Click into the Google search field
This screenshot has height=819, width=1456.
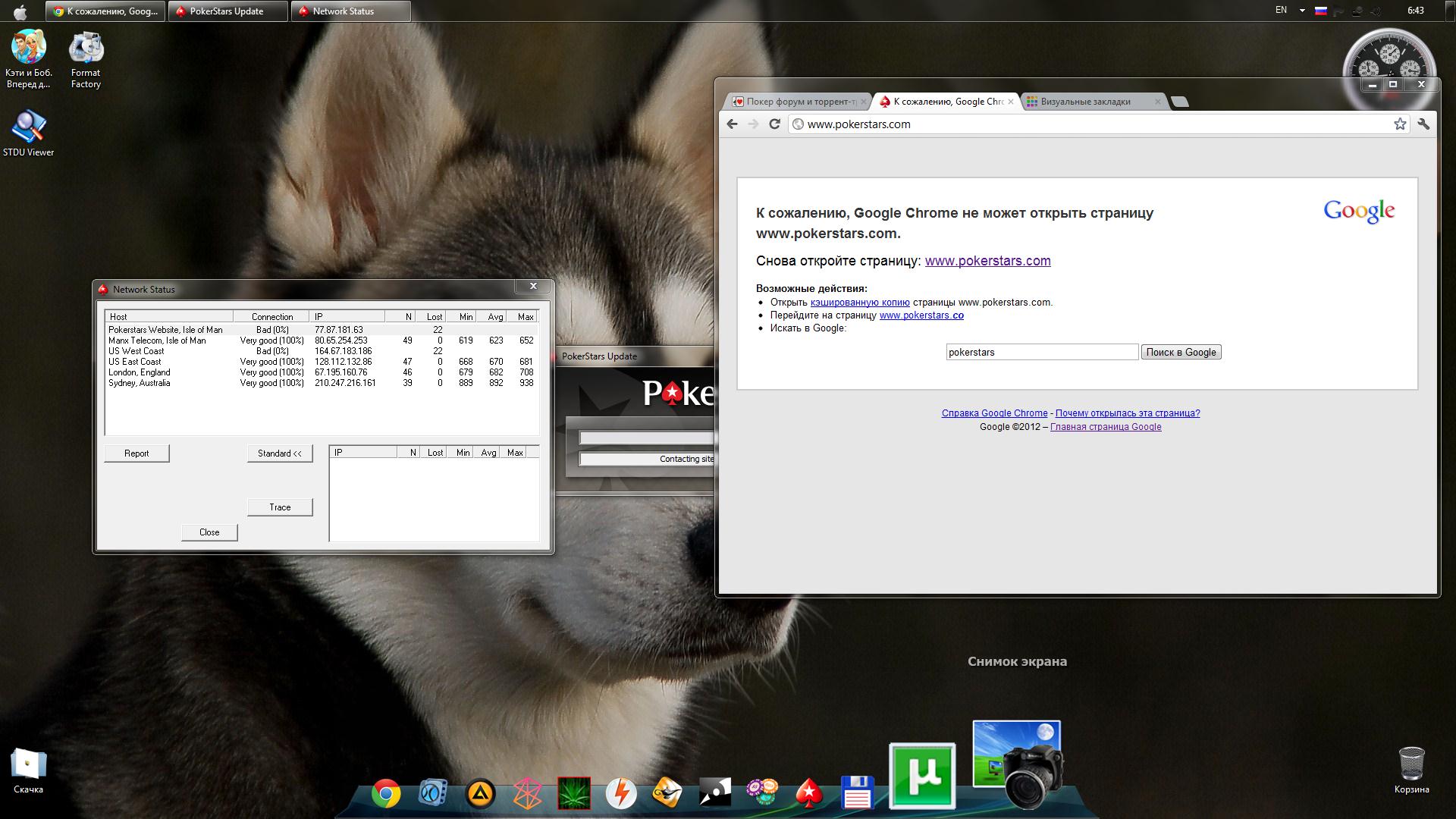pyautogui.click(x=1041, y=353)
